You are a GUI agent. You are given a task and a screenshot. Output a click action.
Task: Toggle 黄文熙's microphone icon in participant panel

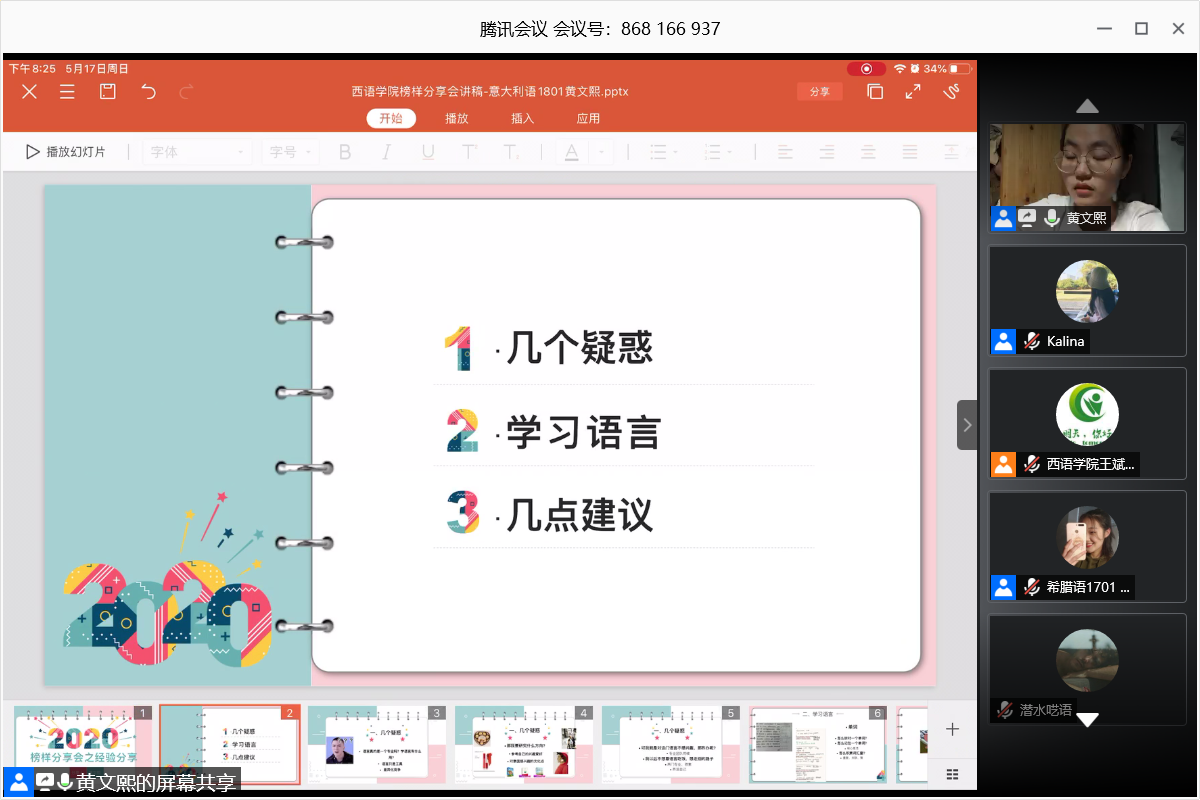point(1051,218)
